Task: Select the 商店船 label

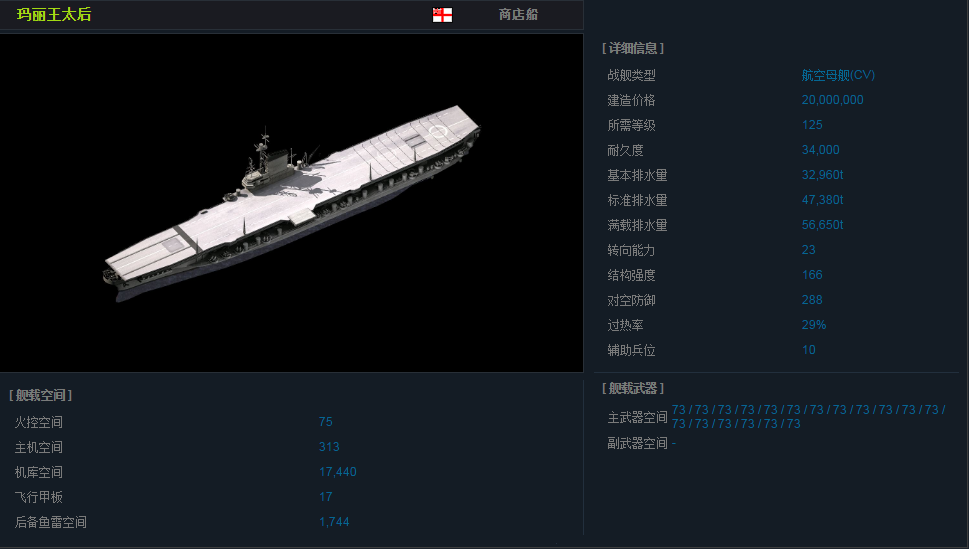Action: point(518,14)
